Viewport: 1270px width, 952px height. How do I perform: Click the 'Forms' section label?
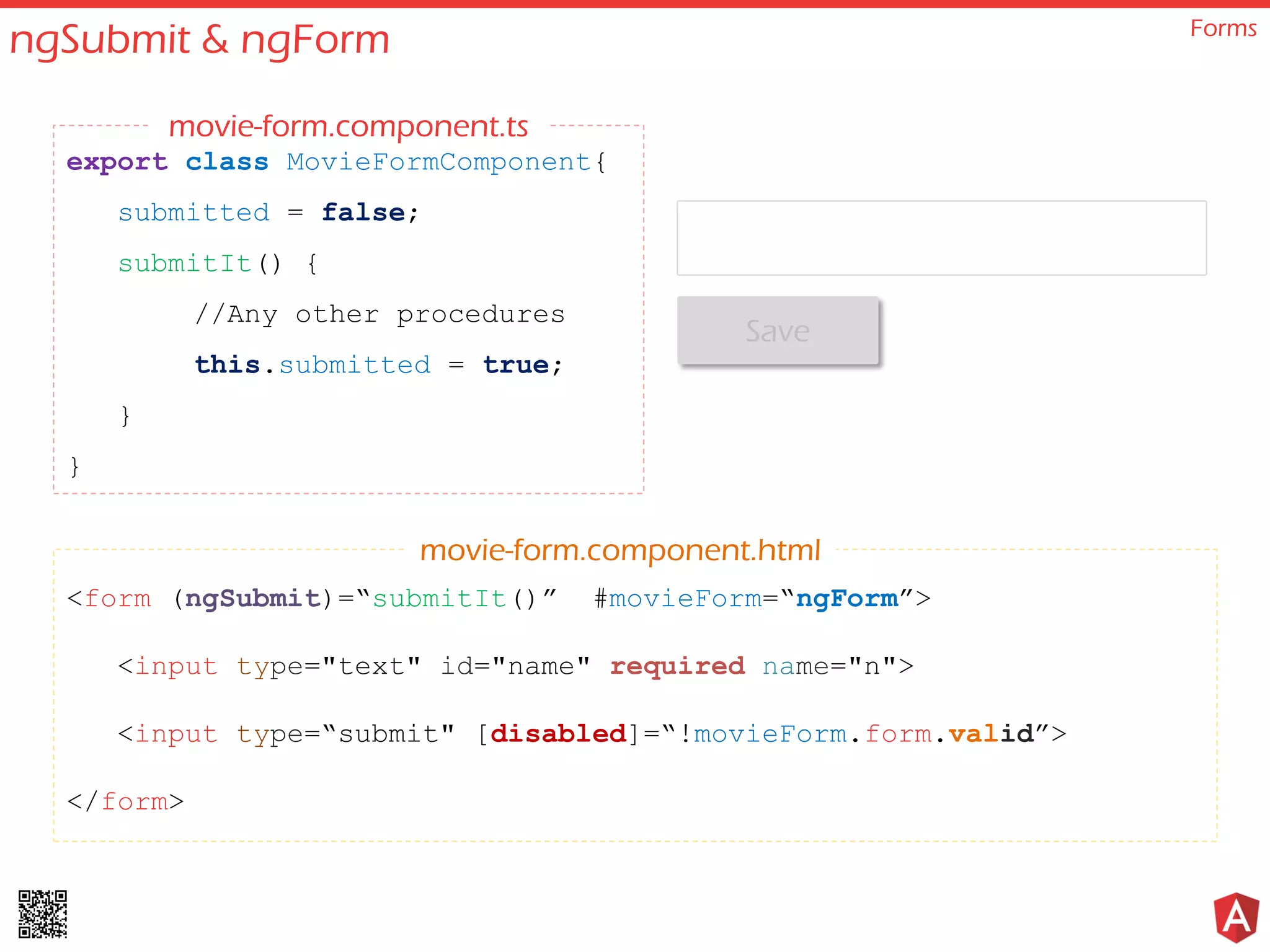[1223, 29]
